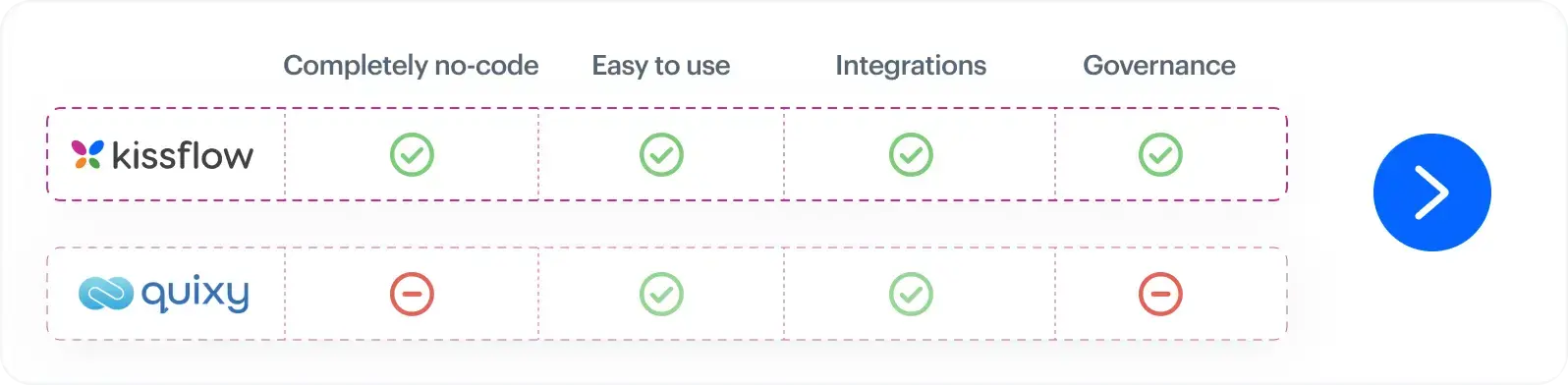Screen dimensions: 1568x385
Task: Click the quixy brand name text
Action: click(x=196, y=294)
